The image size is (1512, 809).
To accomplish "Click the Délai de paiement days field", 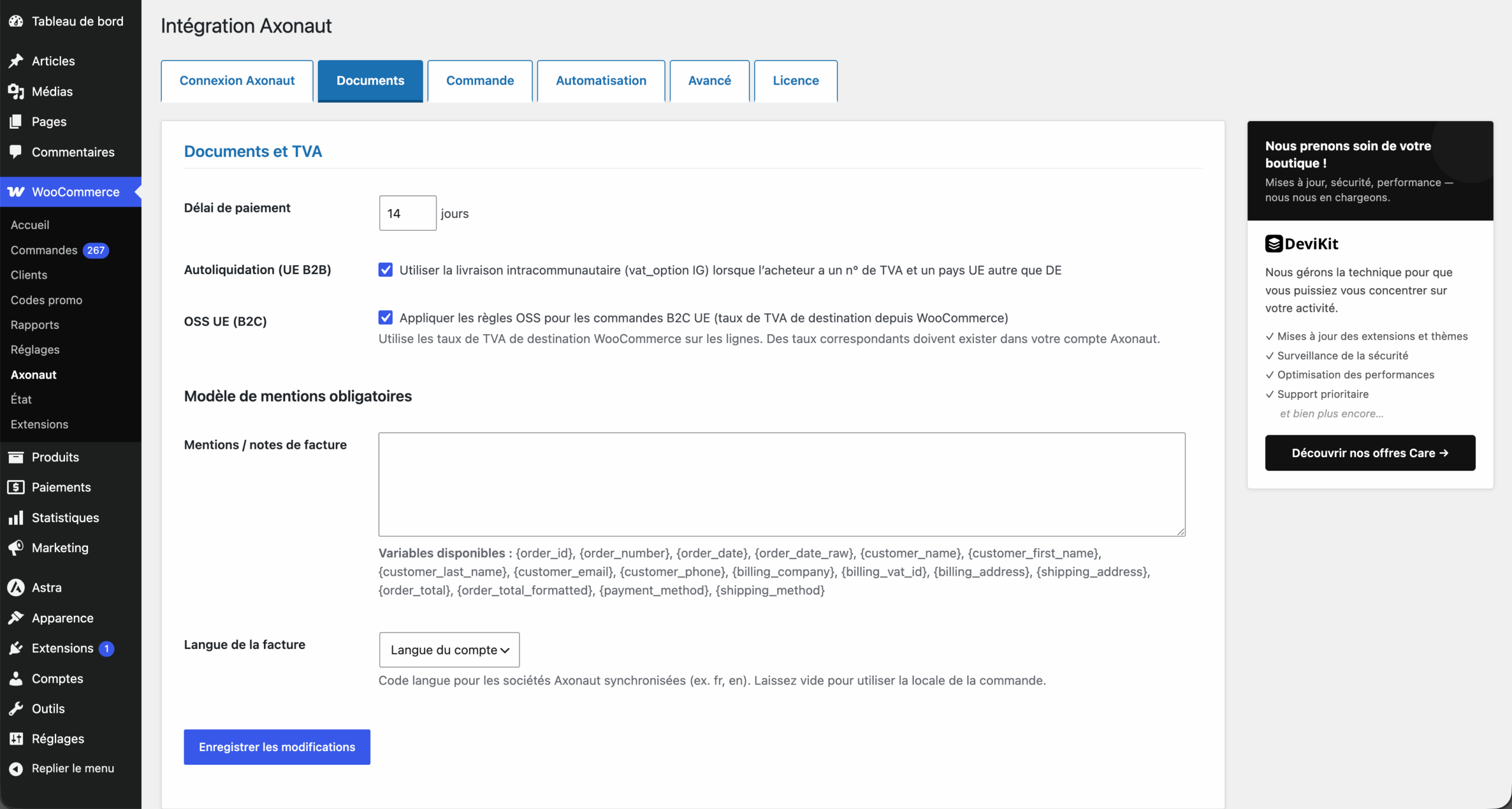I will click(x=408, y=213).
